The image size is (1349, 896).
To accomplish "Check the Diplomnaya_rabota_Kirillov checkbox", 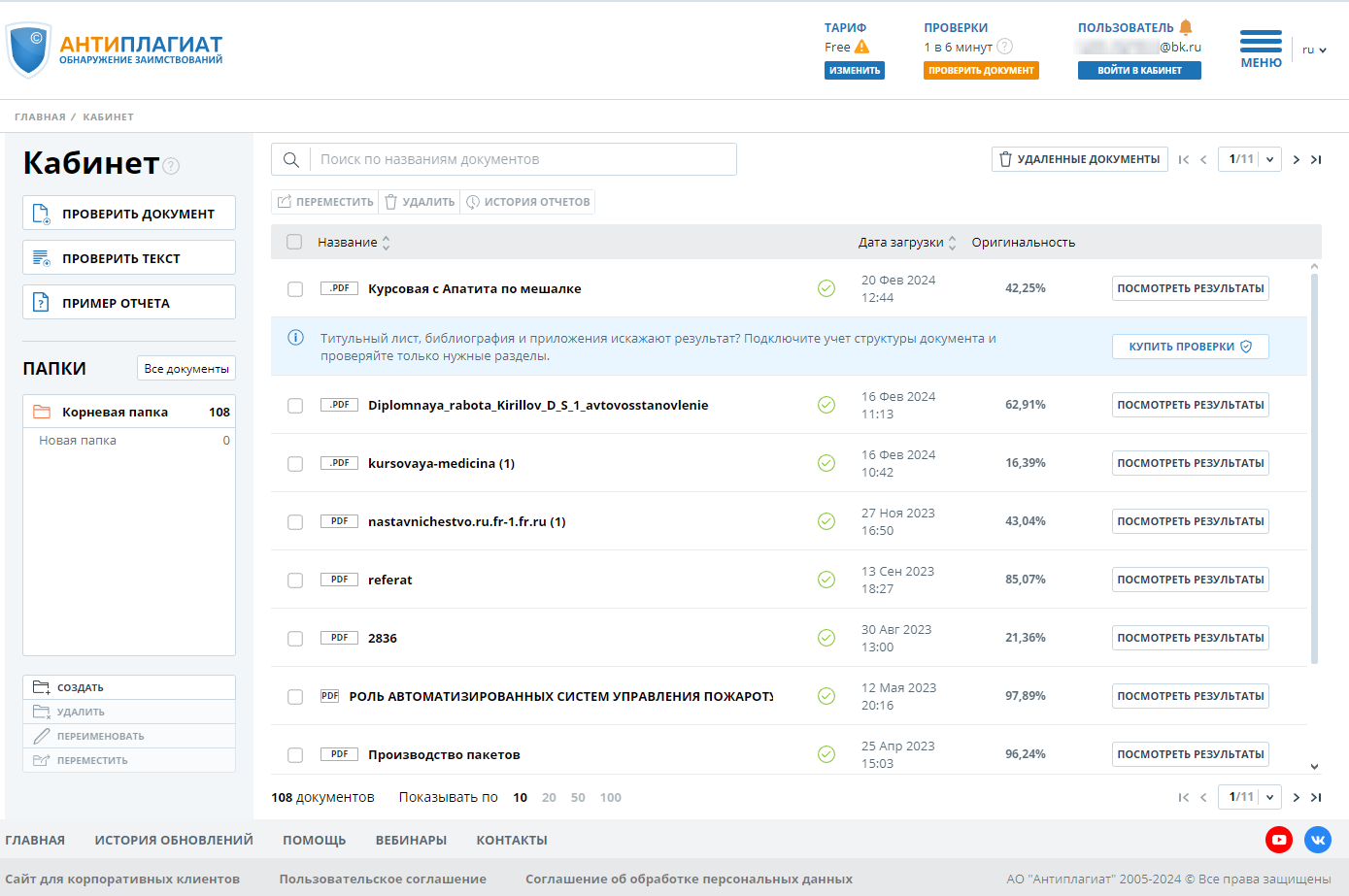I will (x=295, y=406).
